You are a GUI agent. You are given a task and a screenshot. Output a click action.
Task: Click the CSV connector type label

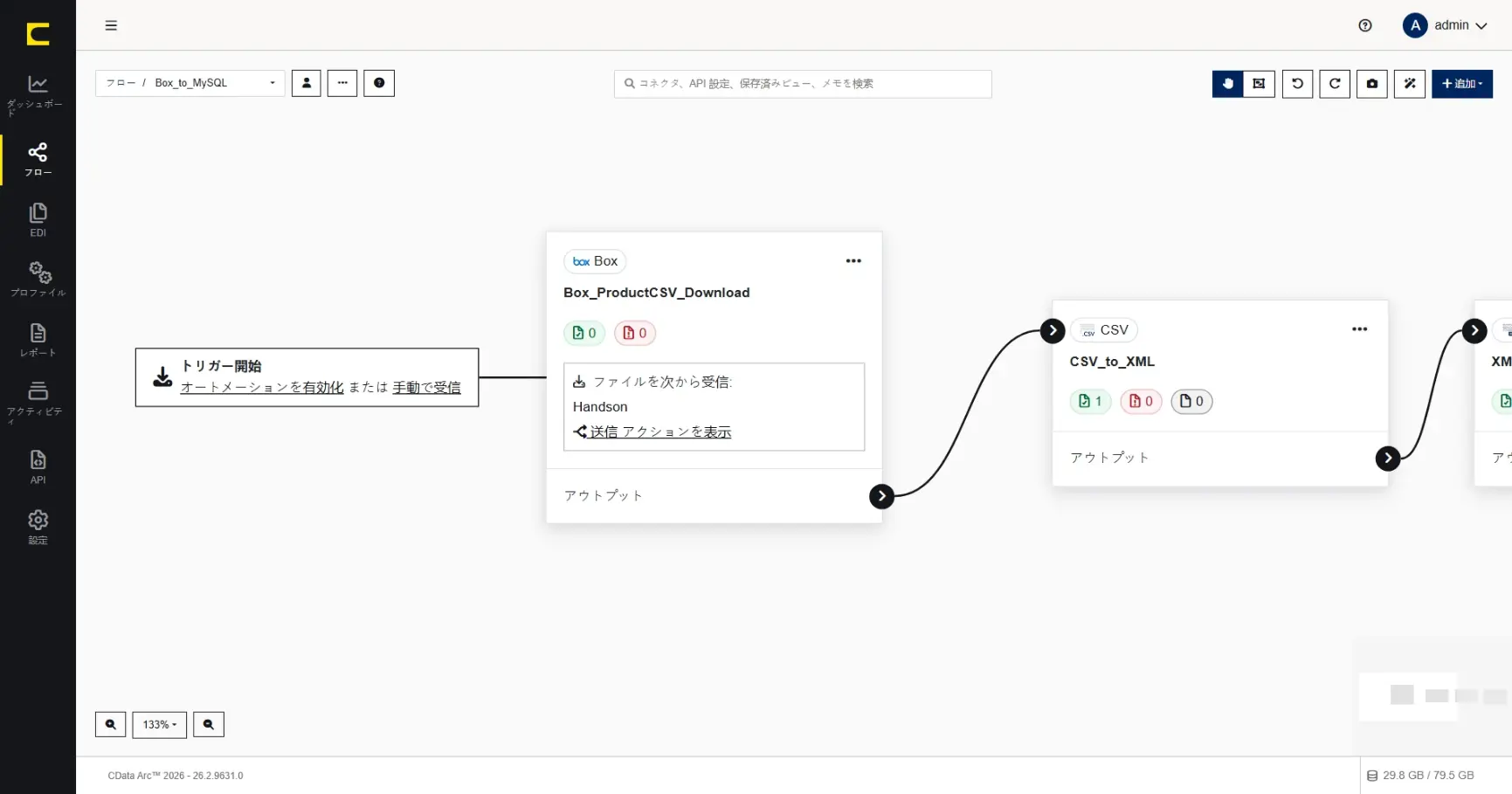coord(1104,330)
